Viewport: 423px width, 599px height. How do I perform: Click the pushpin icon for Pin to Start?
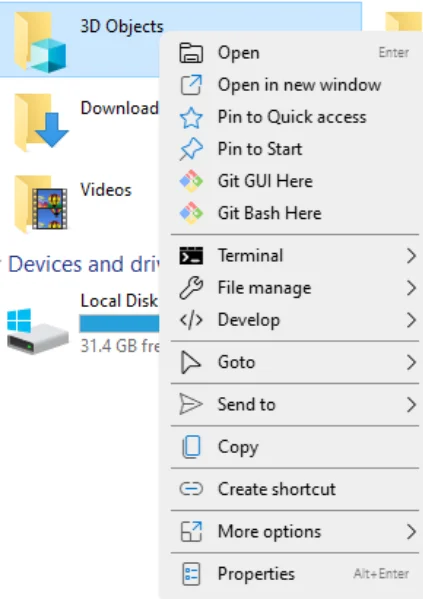pyautogui.click(x=191, y=149)
